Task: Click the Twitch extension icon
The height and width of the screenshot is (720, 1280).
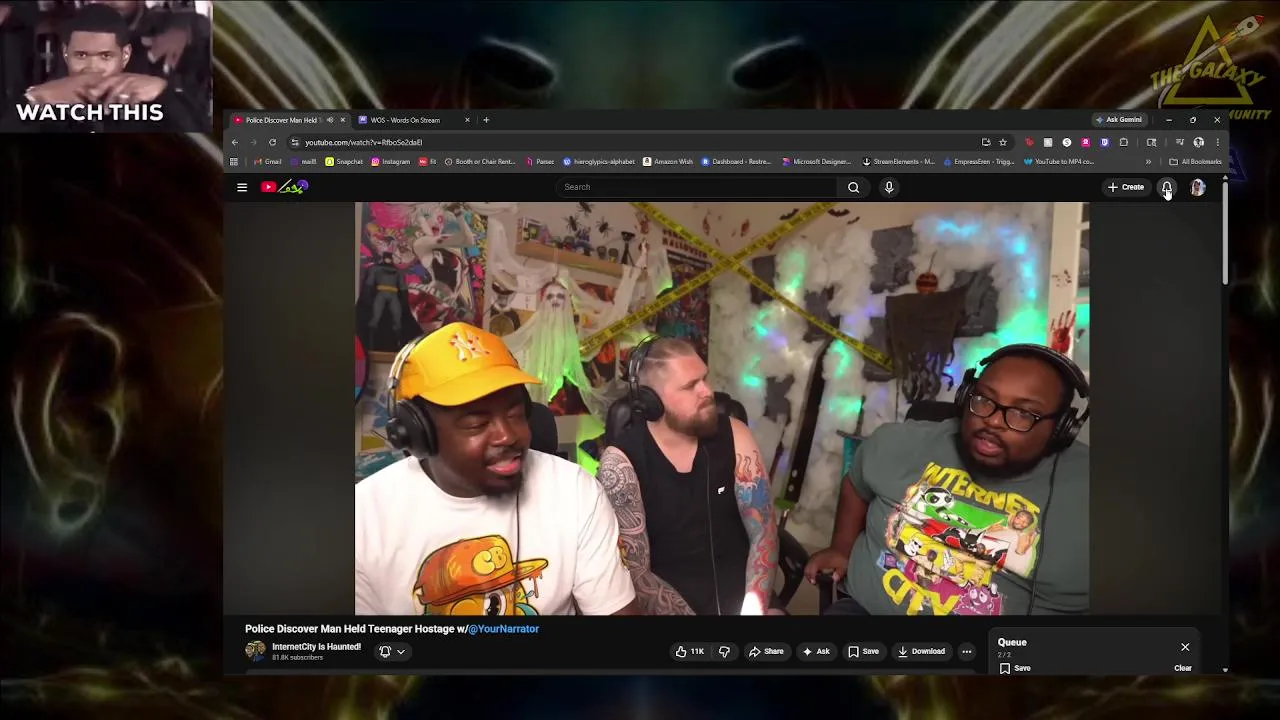Action: coord(1104,142)
